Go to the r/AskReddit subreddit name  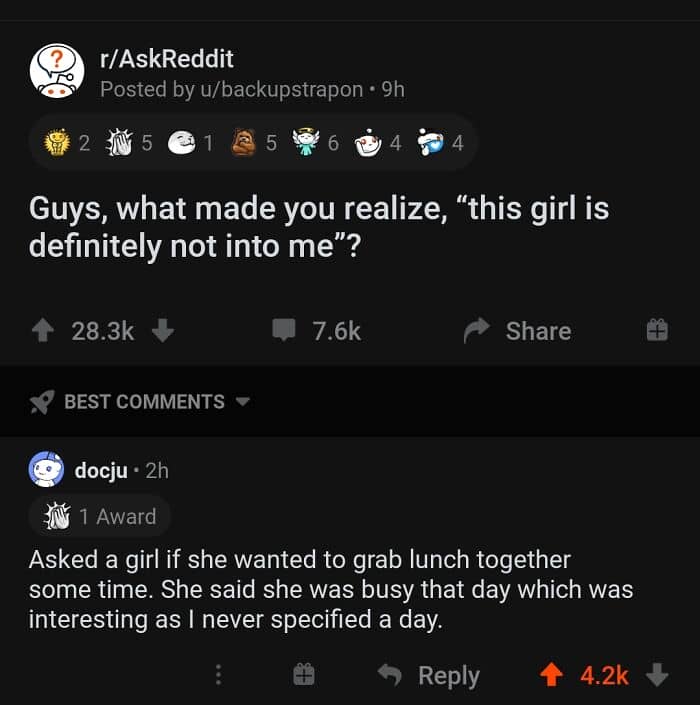click(166, 59)
